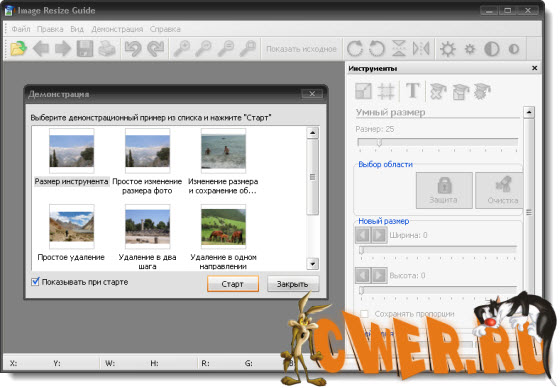Select the text tool T icon
Viewport: 560px width, 388px height.
pos(412,90)
